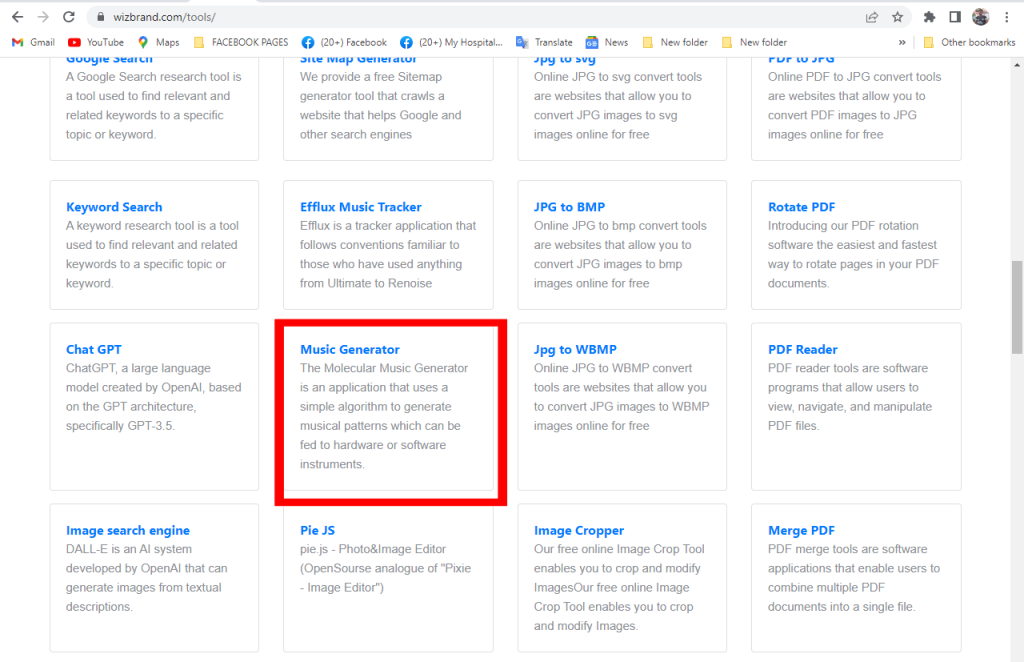Click the PDF to JPG description text
1024x662 pixels.
pos(854,106)
